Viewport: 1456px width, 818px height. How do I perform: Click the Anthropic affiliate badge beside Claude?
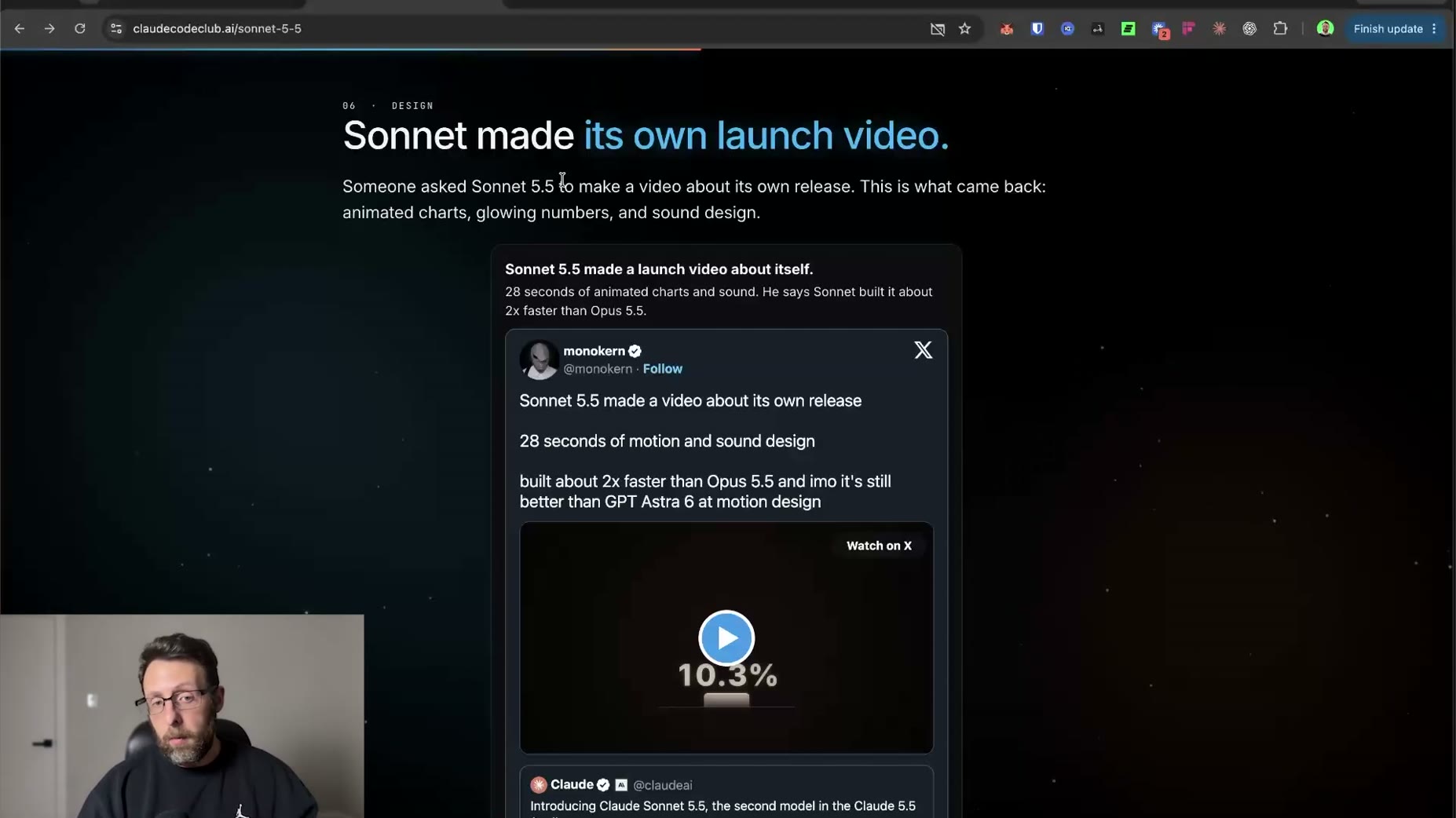(x=621, y=785)
